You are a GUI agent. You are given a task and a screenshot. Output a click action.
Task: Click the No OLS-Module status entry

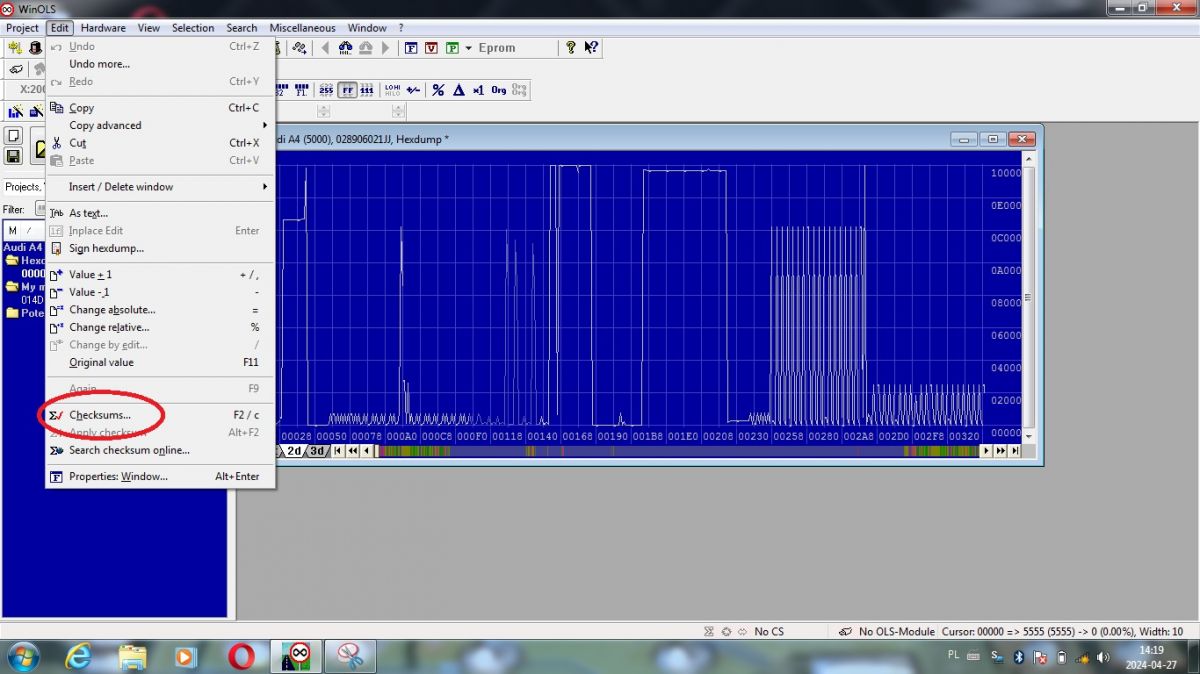[897, 632]
